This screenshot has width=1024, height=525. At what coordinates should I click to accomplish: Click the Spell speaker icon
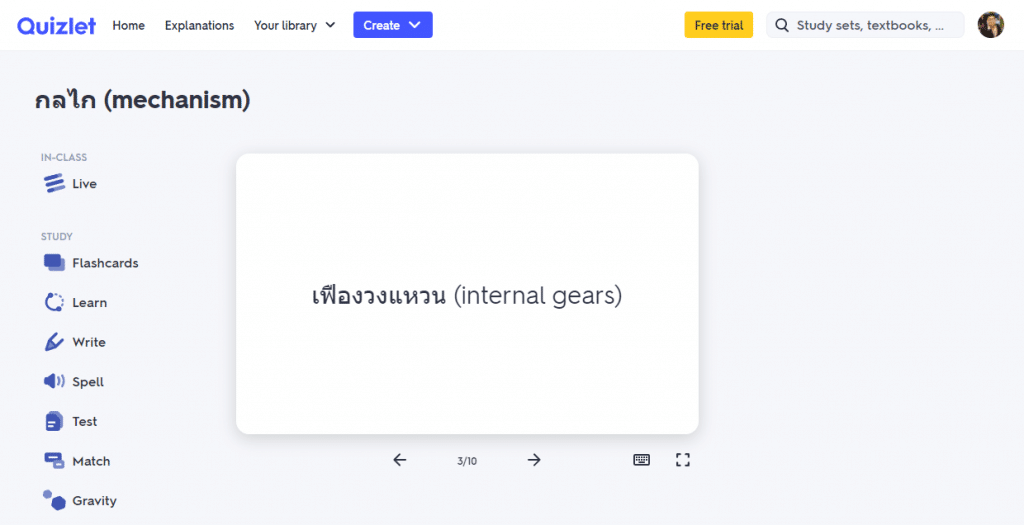pyautogui.click(x=54, y=381)
